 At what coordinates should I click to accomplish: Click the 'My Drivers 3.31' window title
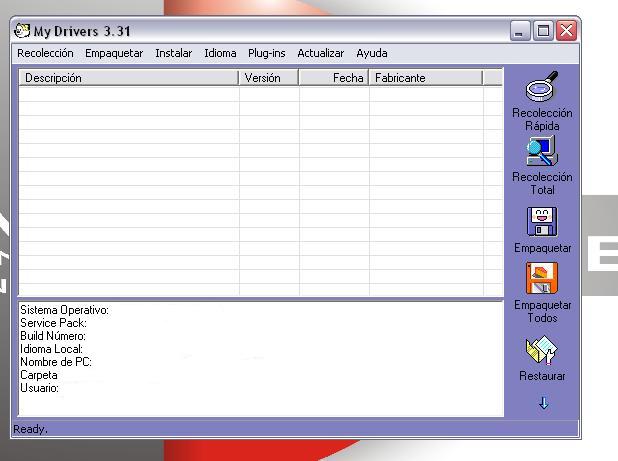click(x=82, y=31)
